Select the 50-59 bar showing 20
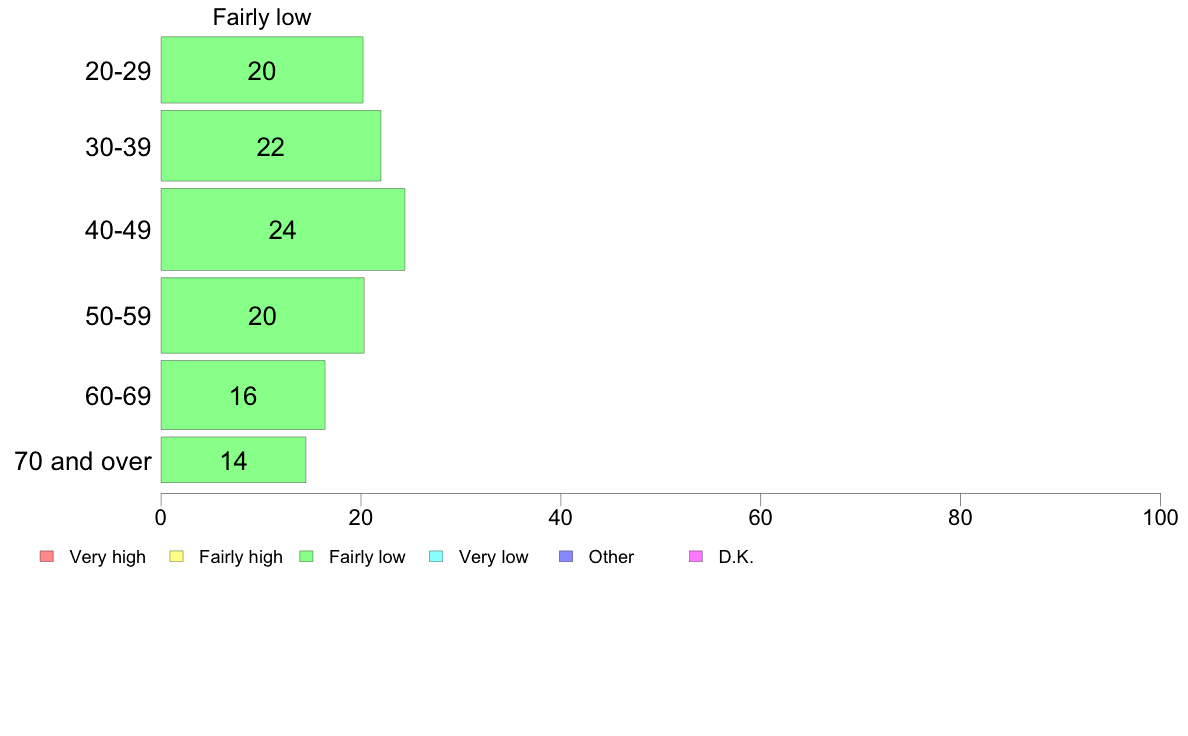The width and height of the screenshot is (1188, 736). click(x=263, y=315)
